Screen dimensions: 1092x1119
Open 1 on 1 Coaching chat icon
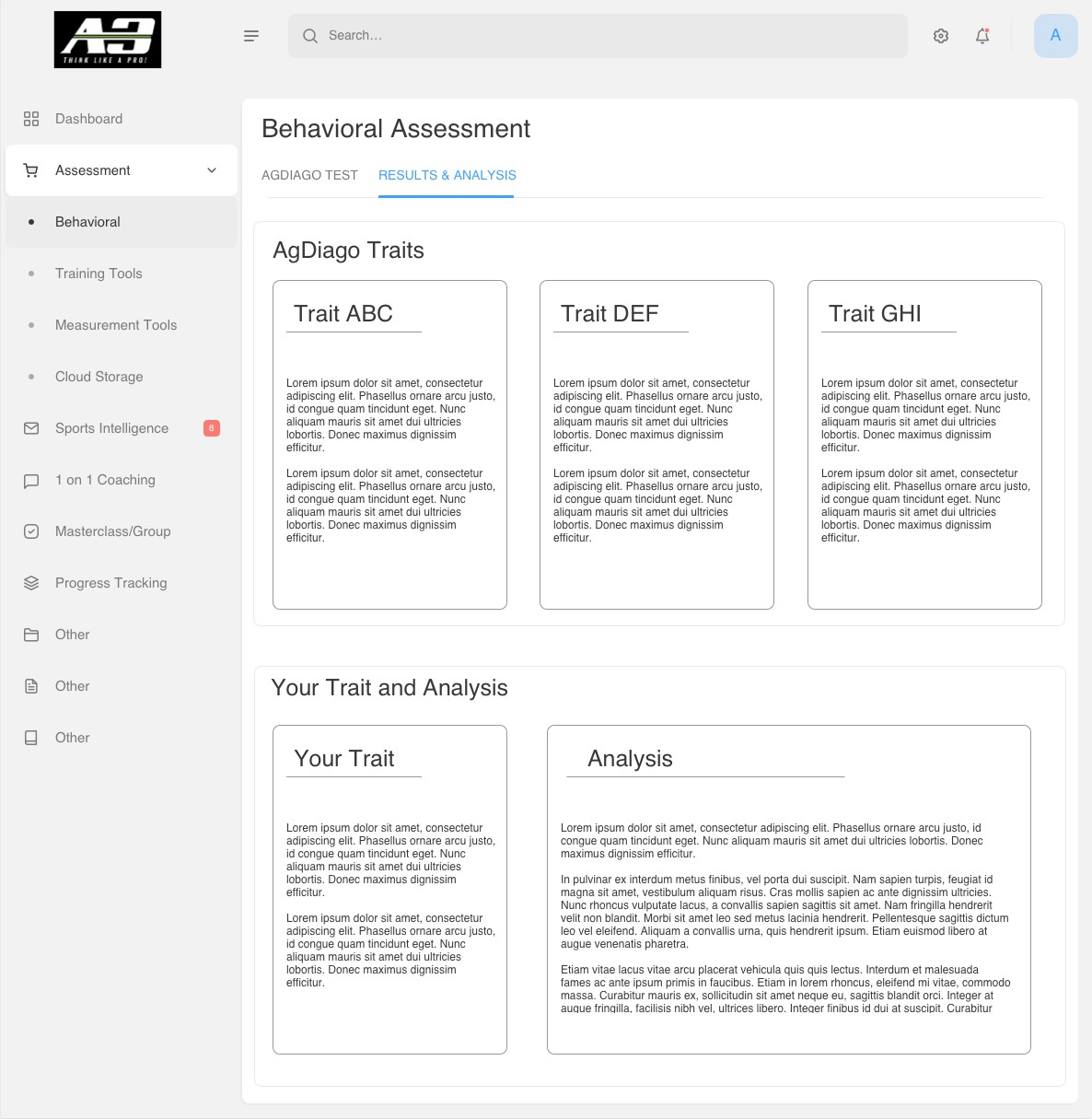coord(31,480)
